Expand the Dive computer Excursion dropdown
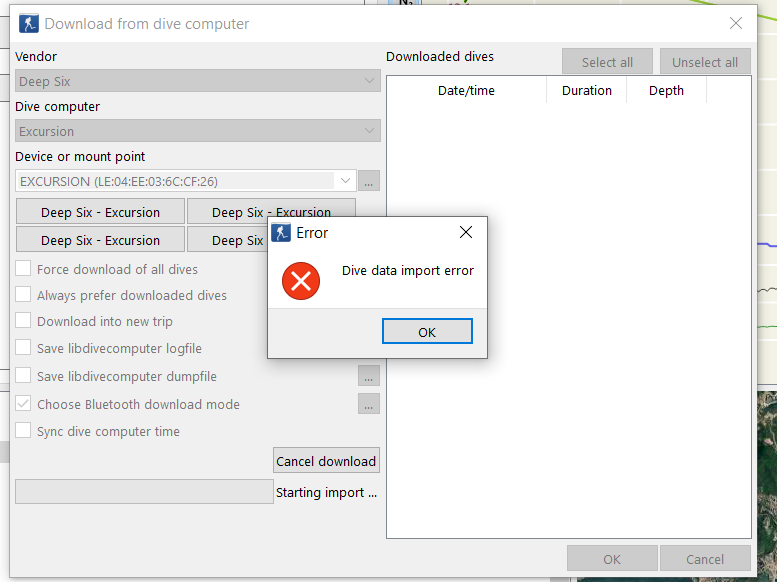777x582 pixels. click(198, 131)
